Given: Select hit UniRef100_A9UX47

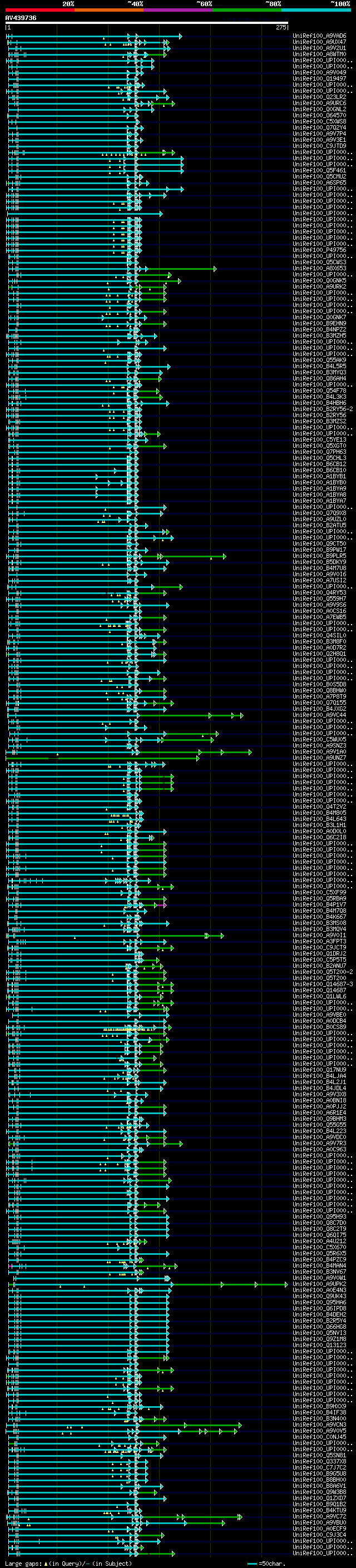Looking at the screenshot, I should pyautogui.click(x=319, y=42).
